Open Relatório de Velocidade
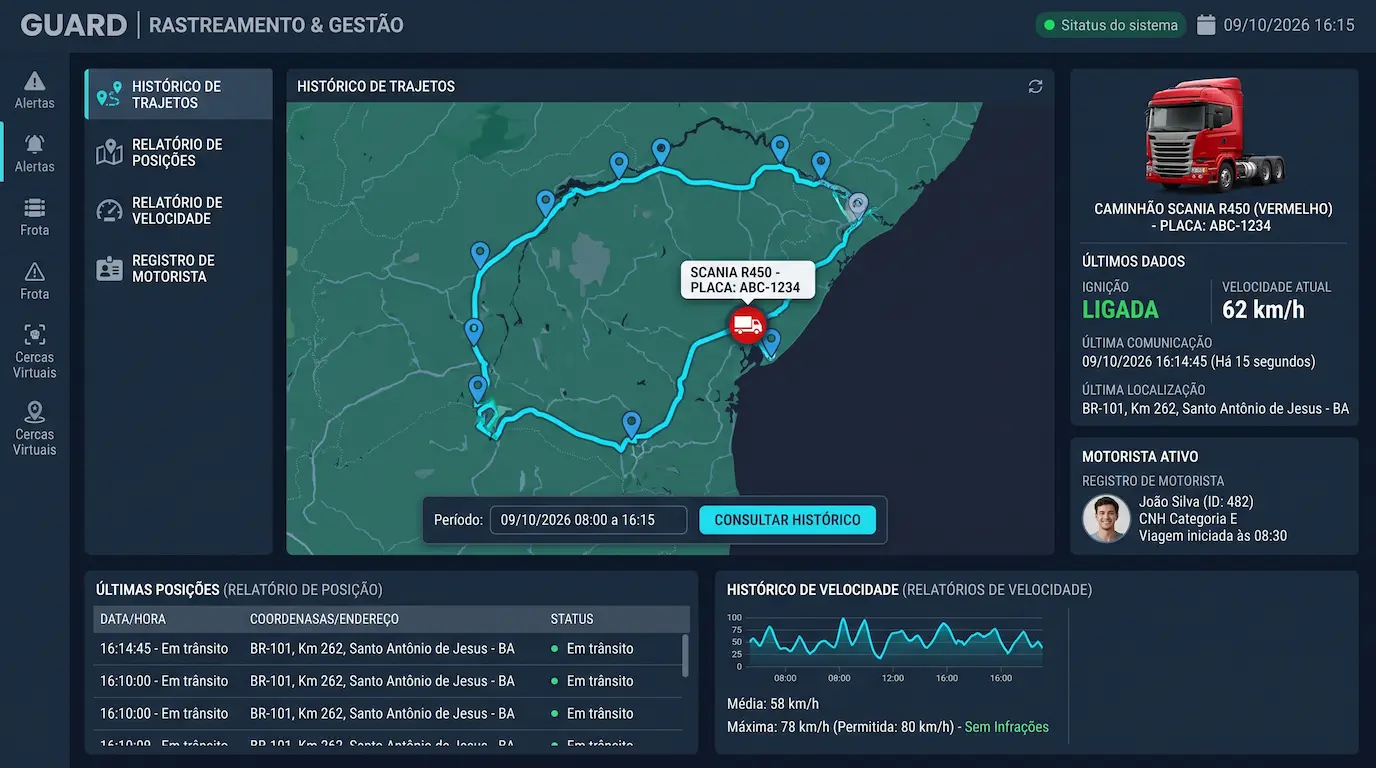This screenshot has width=1376, height=768. (x=178, y=211)
